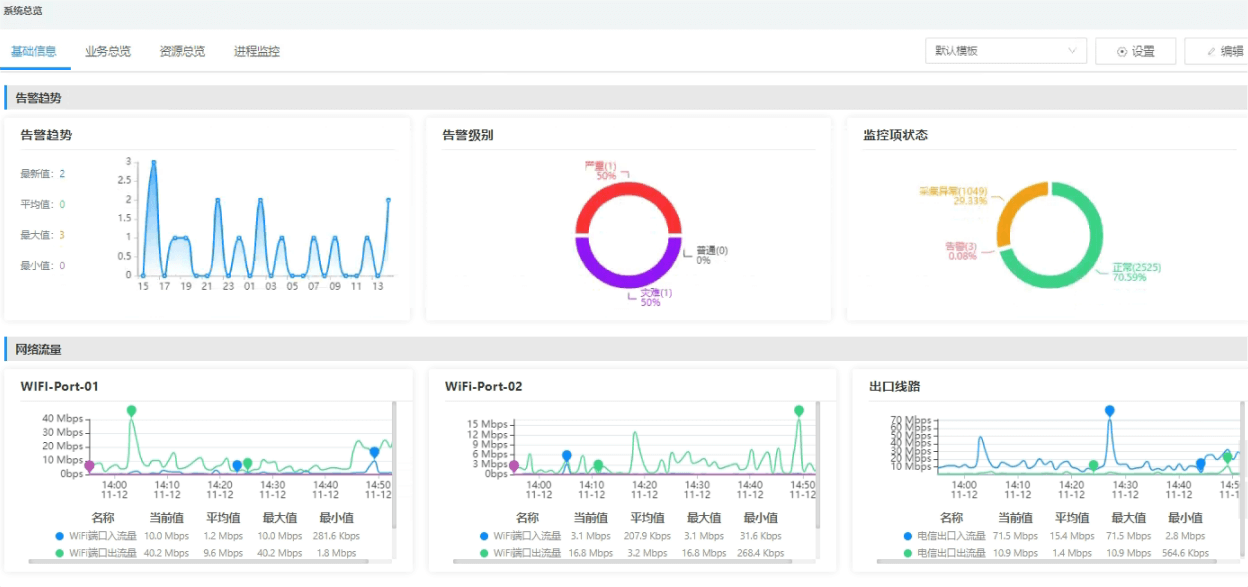Click the 严重(1) legend label on 告警级别 chart
1248x587 pixels.
[x=598, y=165]
